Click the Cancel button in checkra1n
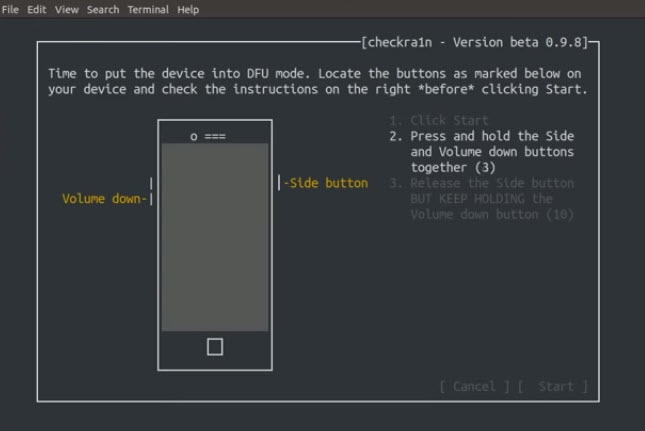The image size is (645, 431). (x=474, y=387)
